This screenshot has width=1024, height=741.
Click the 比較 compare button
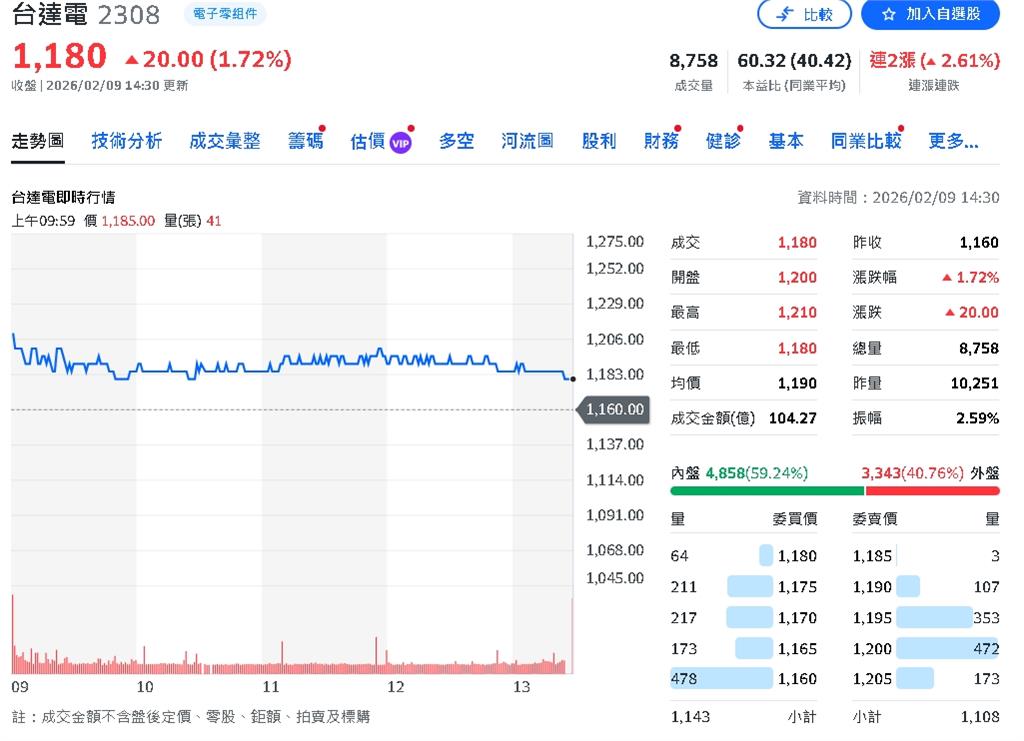pyautogui.click(x=804, y=14)
